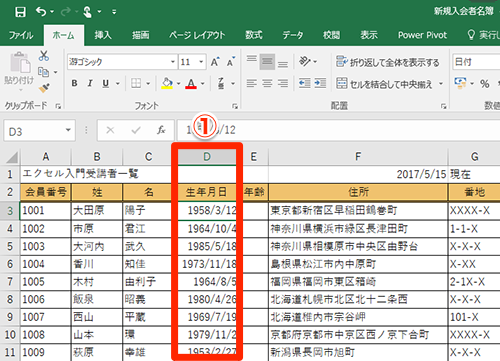
Task: Toggle Bold formatting
Action: 75,83
